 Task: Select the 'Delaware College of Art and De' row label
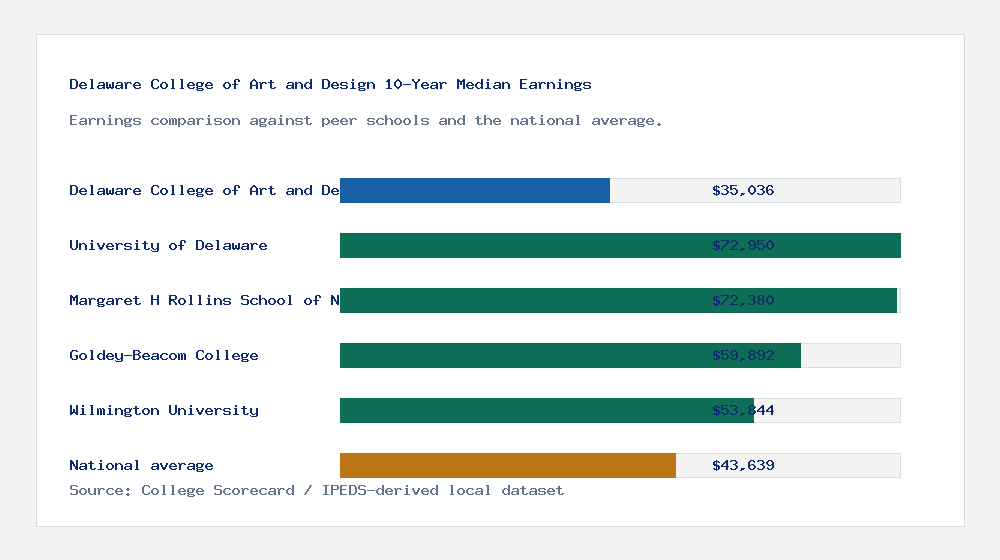click(204, 190)
